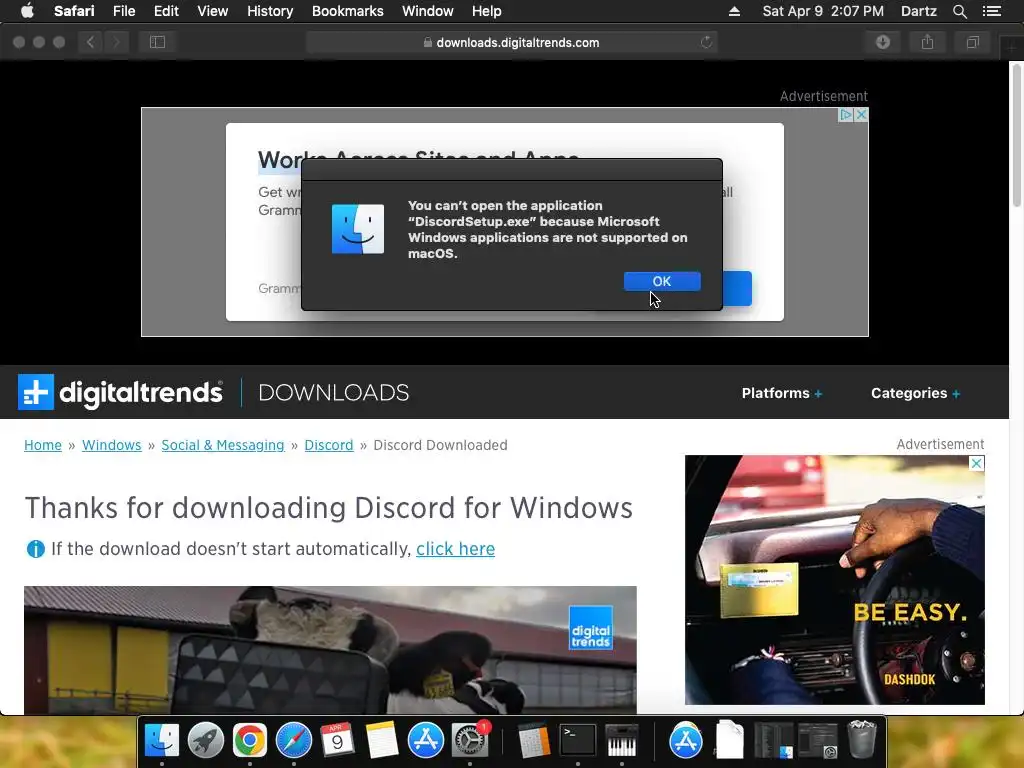Open Notes from the Dock
Image resolution: width=1024 pixels, height=768 pixels.
tap(381, 740)
